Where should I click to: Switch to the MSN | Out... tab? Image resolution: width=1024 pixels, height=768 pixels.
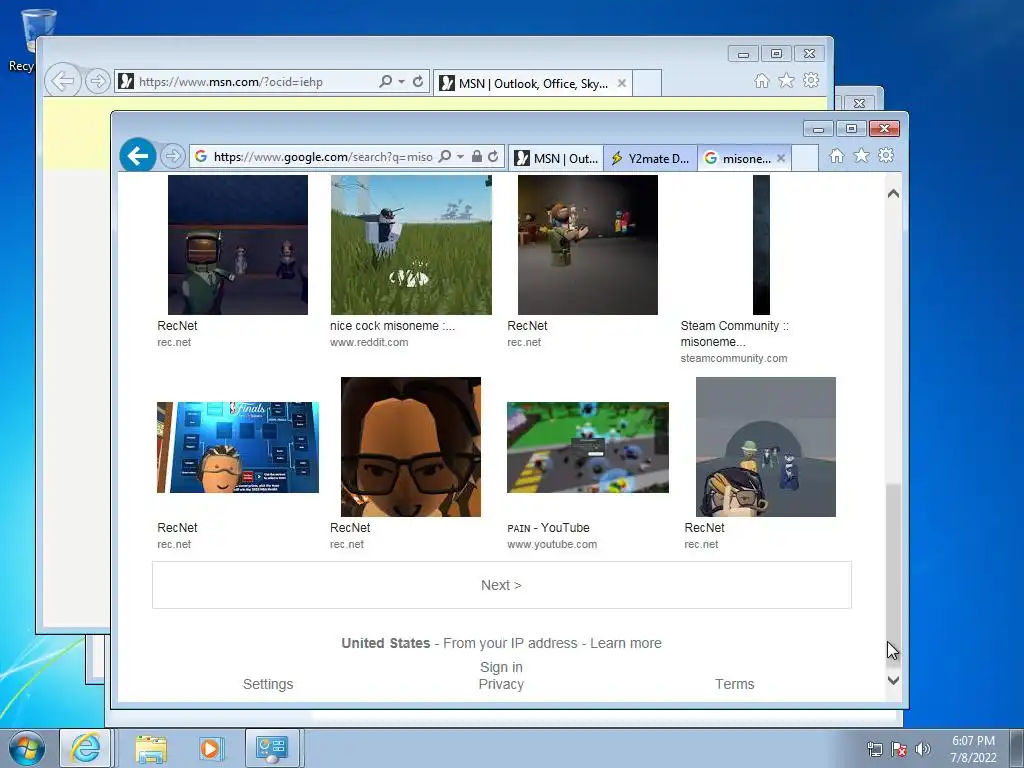point(556,159)
